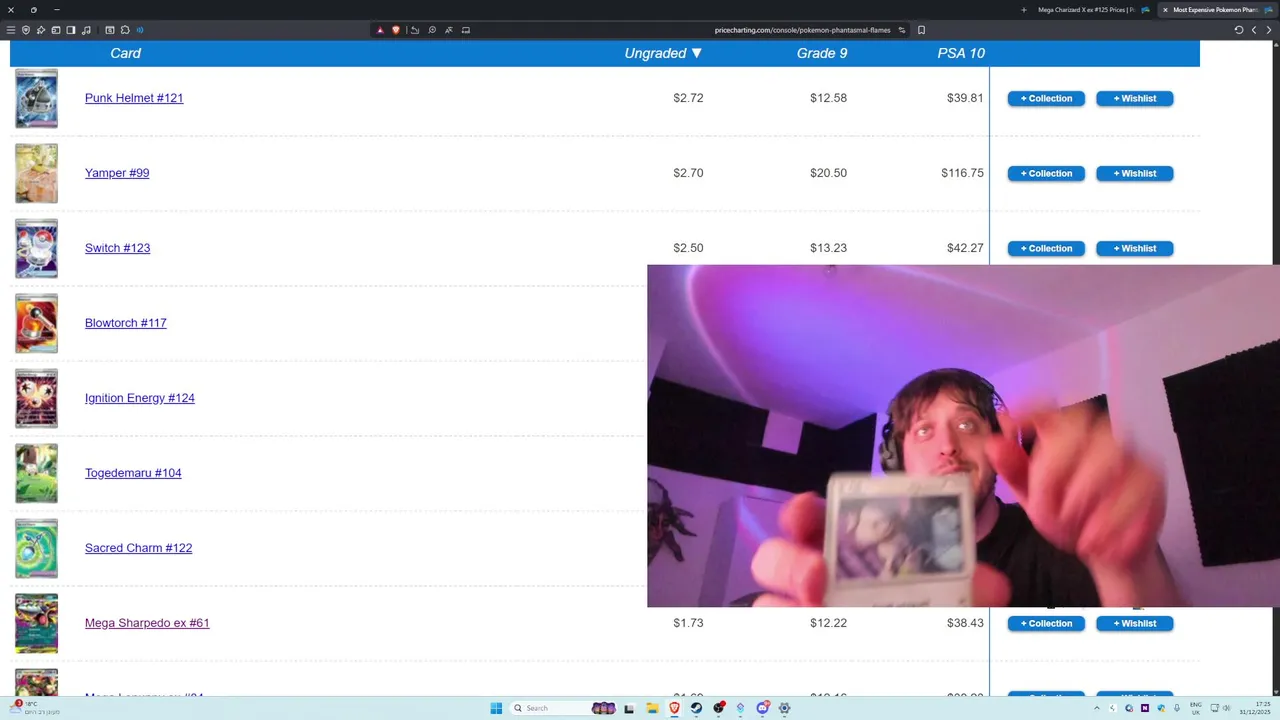Click the pricecharting.com address bar
This screenshot has height=720, width=1280.
pyautogui.click(x=802, y=30)
